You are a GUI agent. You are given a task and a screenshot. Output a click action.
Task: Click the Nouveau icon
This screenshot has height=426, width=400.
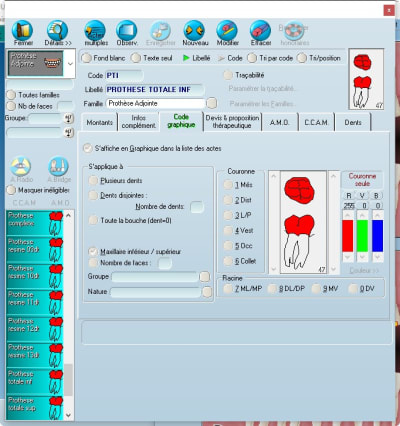[194, 31]
